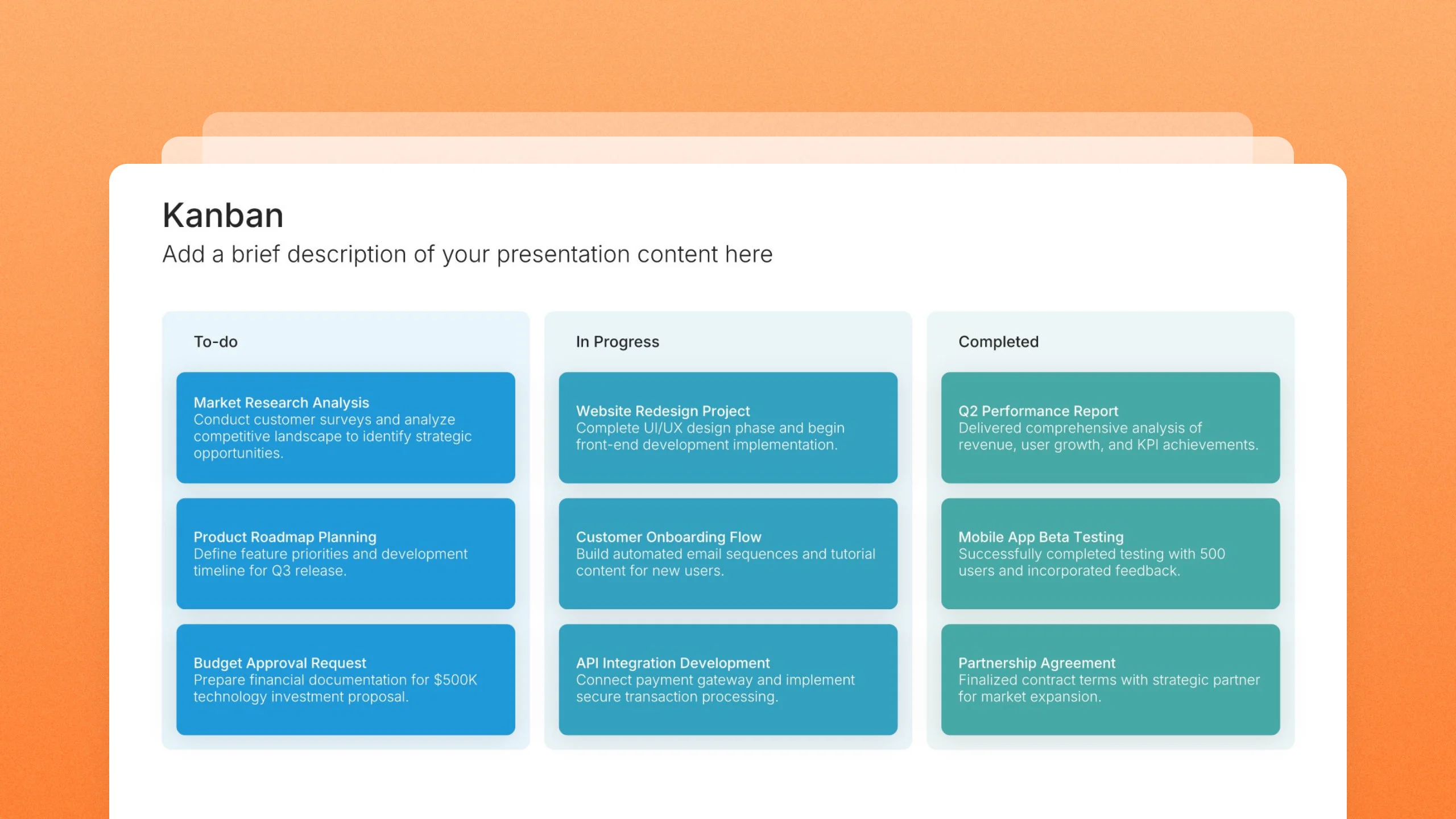Select the Kanban slide title
The image size is (1456, 819).
223,216
